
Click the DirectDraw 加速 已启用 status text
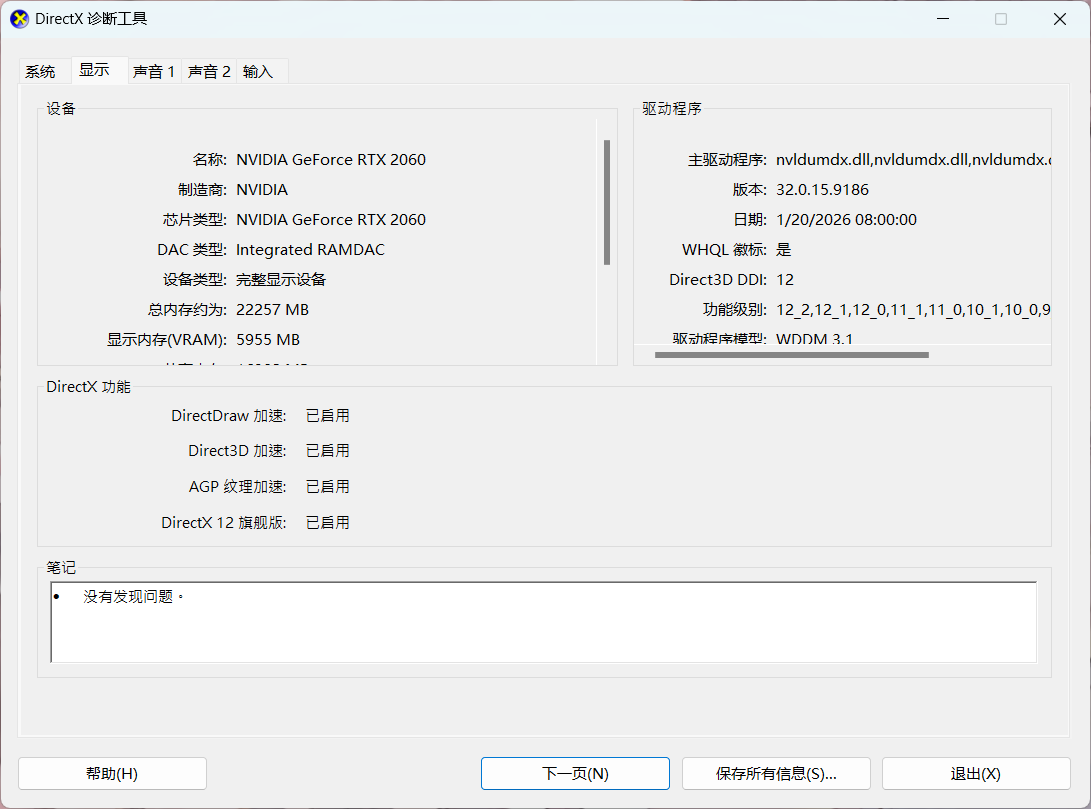point(327,415)
